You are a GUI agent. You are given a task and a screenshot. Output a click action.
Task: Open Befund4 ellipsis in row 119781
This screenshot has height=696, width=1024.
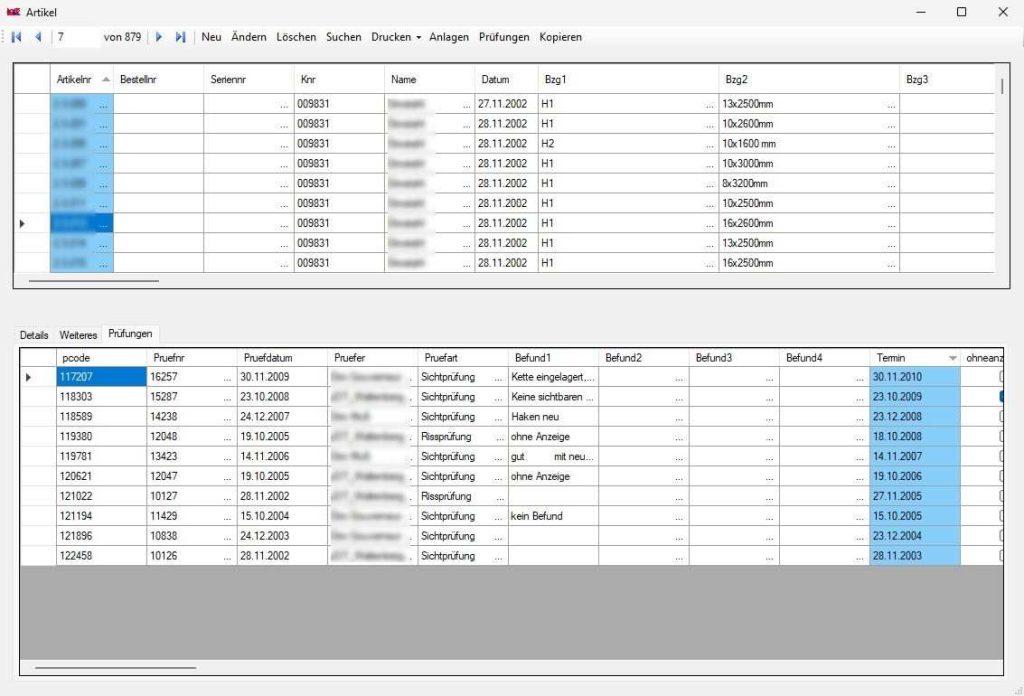point(860,456)
